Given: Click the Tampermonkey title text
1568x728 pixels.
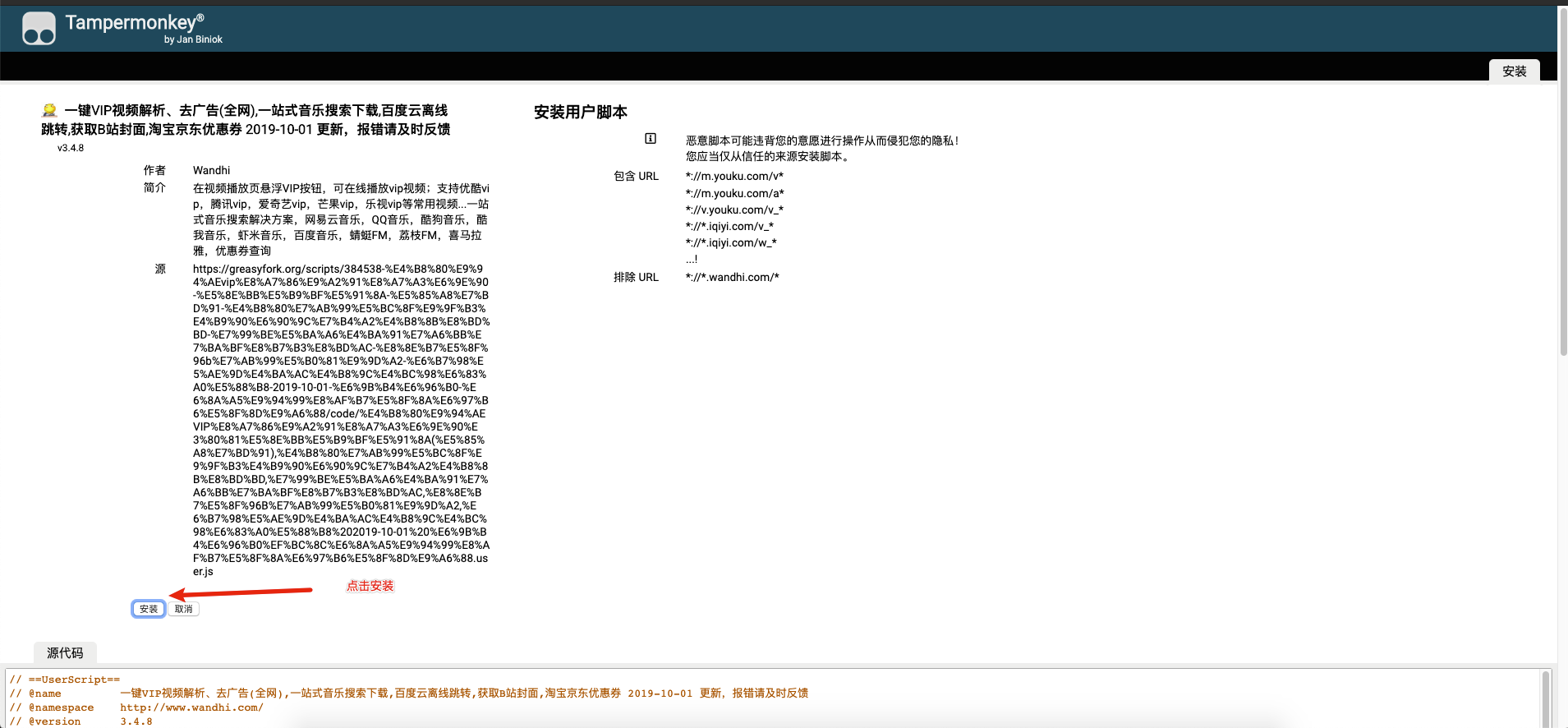Looking at the screenshot, I should [x=134, y=22].
